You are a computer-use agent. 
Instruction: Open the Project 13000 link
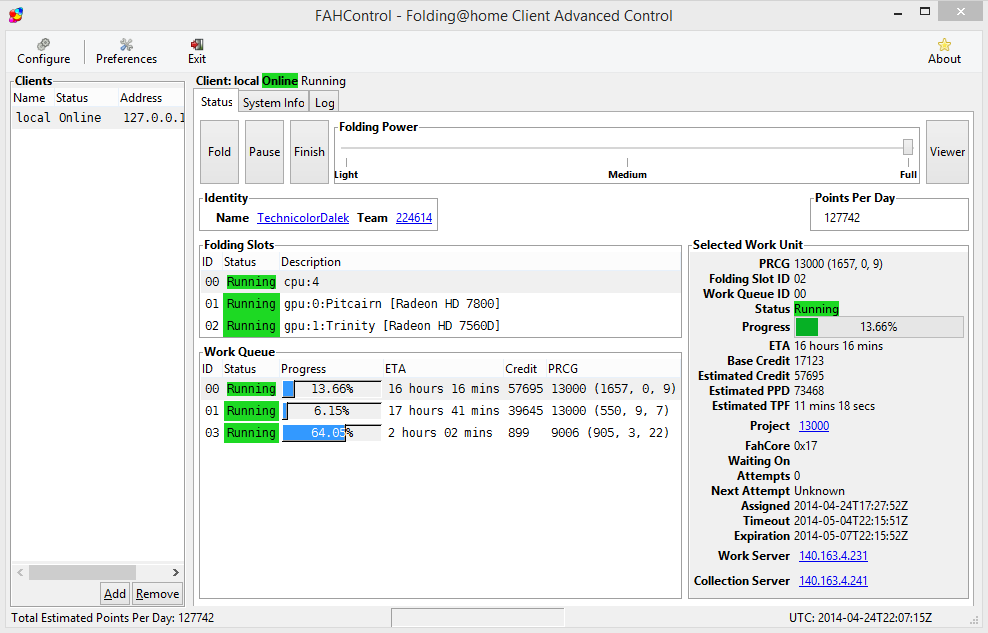tap(813, 426)
